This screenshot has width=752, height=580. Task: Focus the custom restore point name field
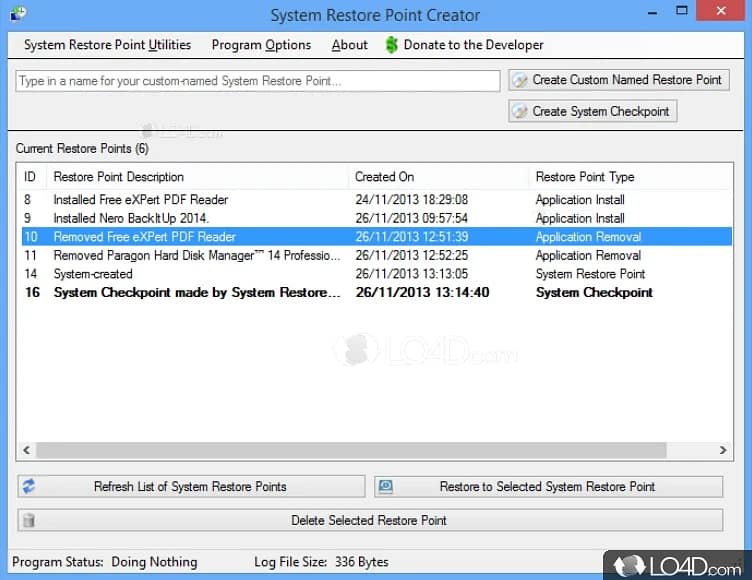258,81
